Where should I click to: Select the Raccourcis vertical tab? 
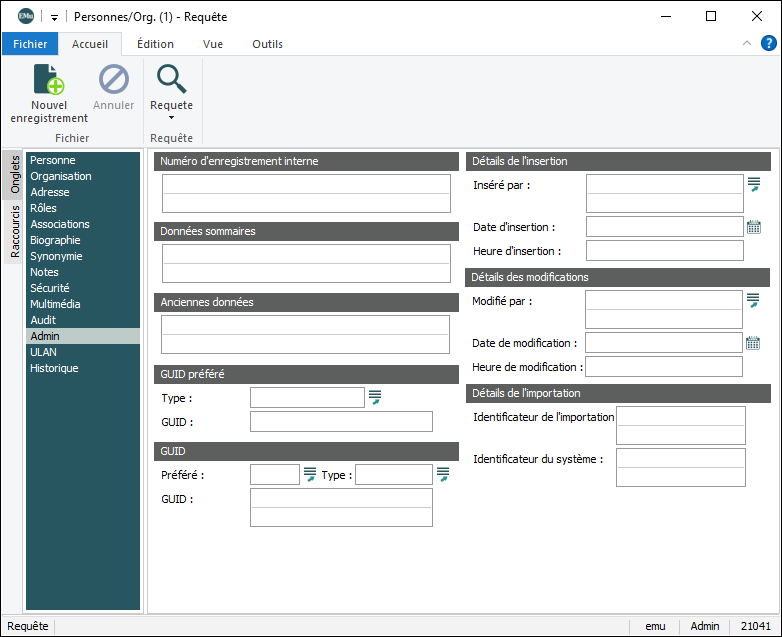coord(15,232)
